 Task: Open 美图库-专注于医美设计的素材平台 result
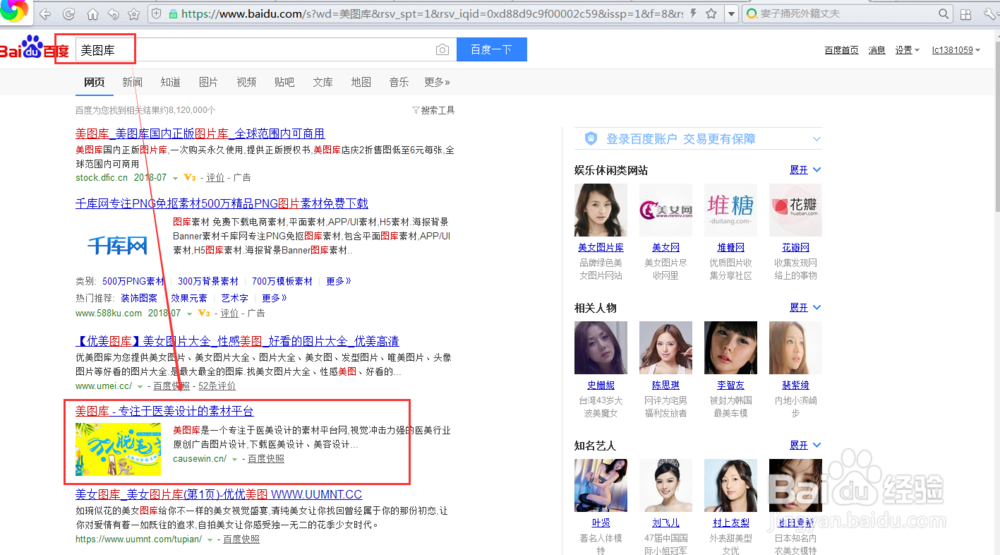click(165, 411)
